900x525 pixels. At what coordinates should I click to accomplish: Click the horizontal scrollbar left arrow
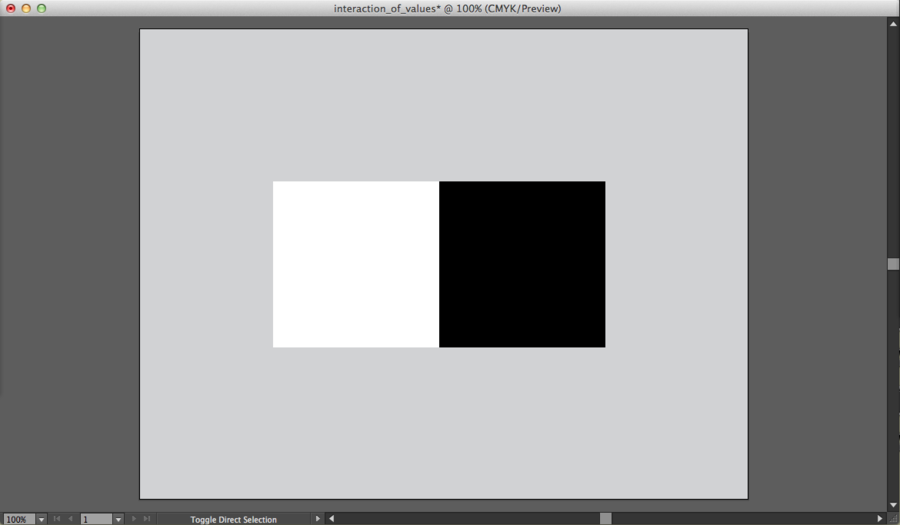coord(331,519)
